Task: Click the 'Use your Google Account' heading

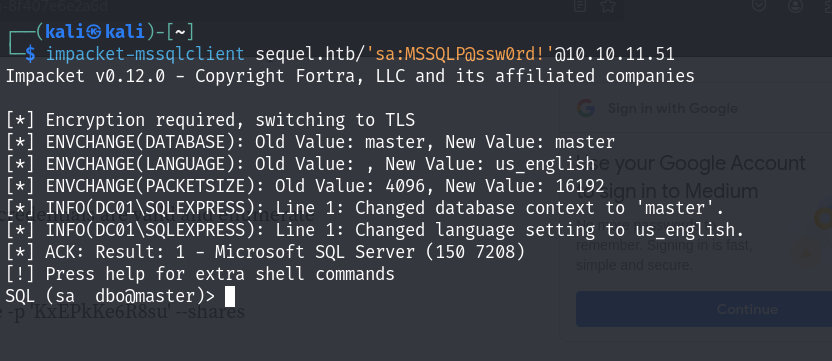Action: click(690, 163)
